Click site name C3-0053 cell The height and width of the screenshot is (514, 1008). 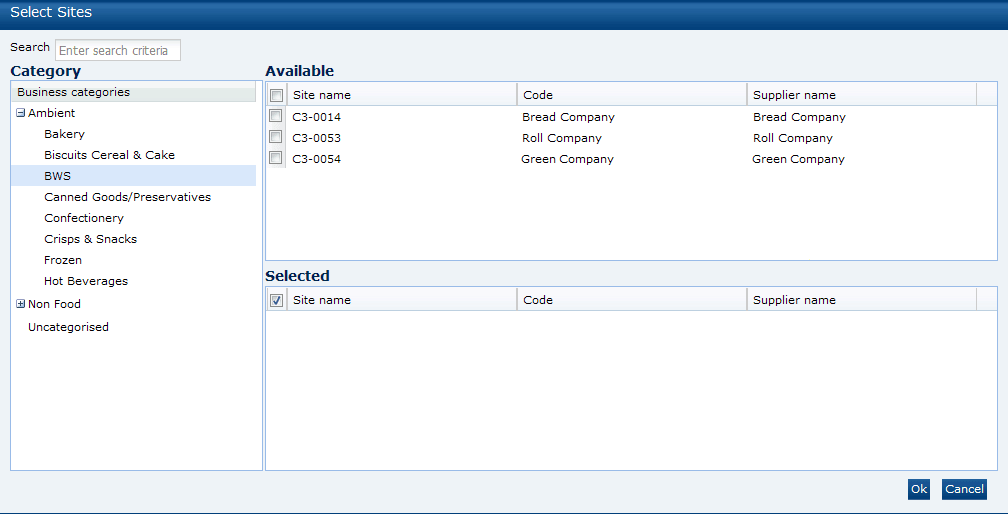pyautogui.click(x=316, y=138)
